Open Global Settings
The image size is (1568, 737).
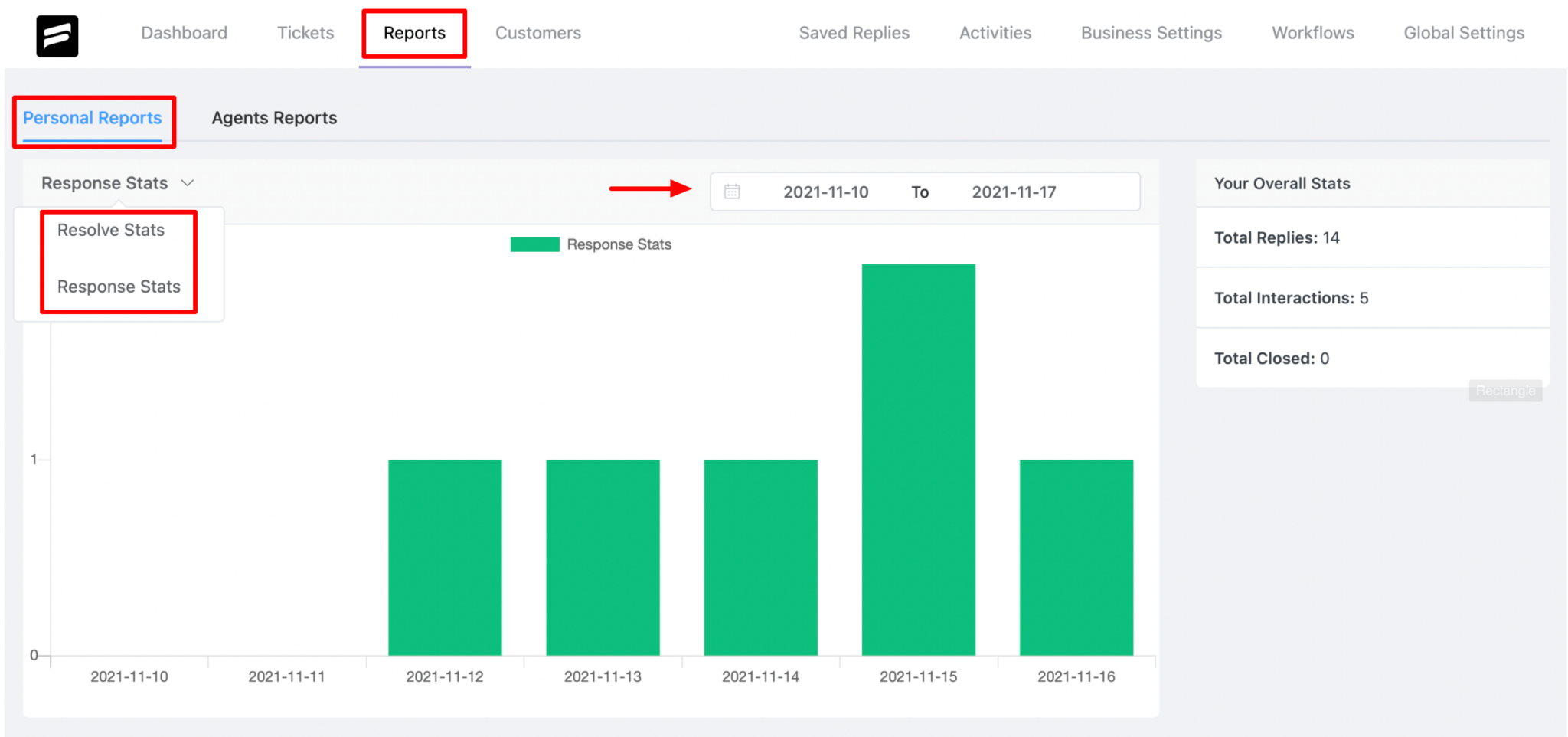tap(1463, 33)
